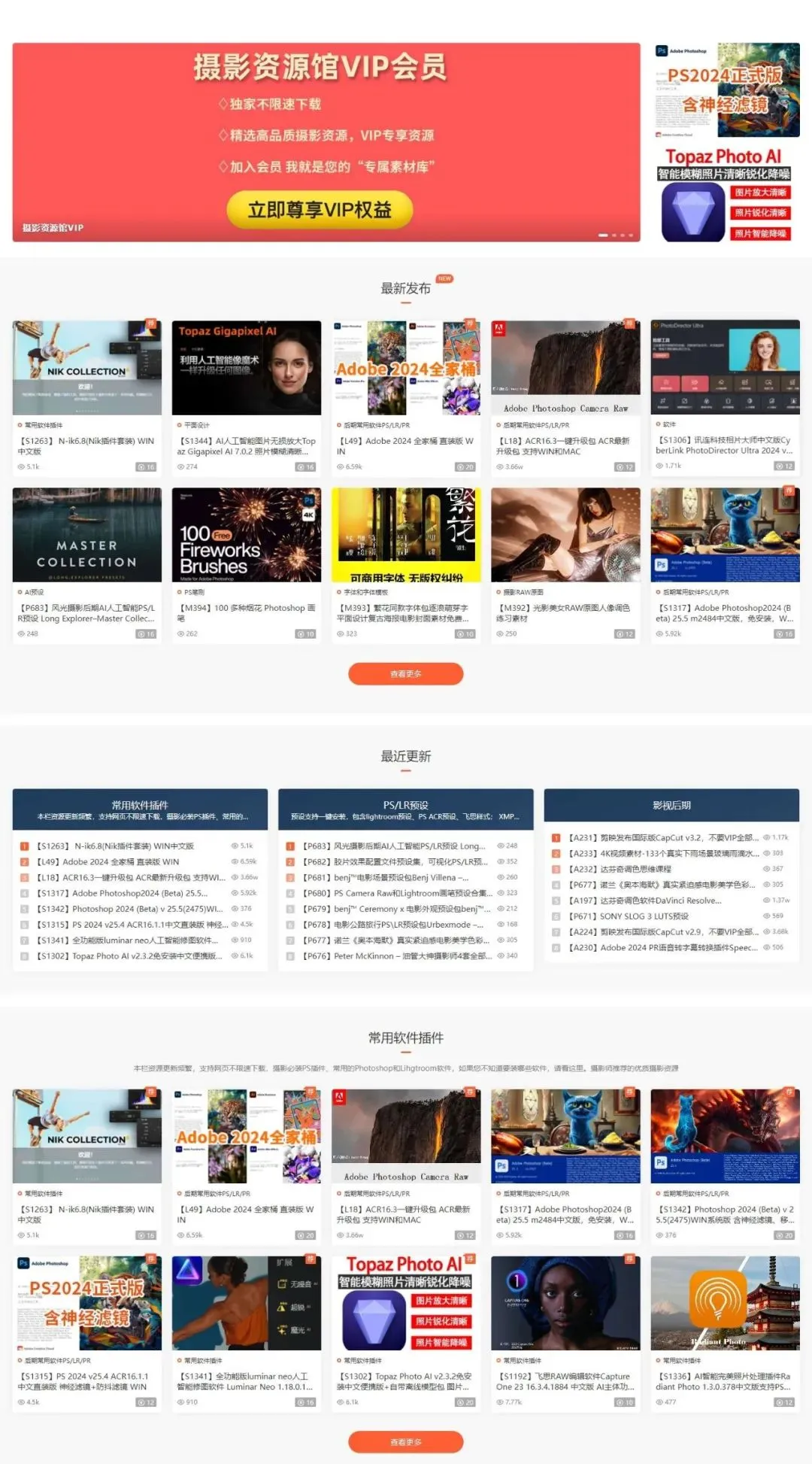Open the 影视后期 column header
The image size is (812, 1464).
[671, 805]
